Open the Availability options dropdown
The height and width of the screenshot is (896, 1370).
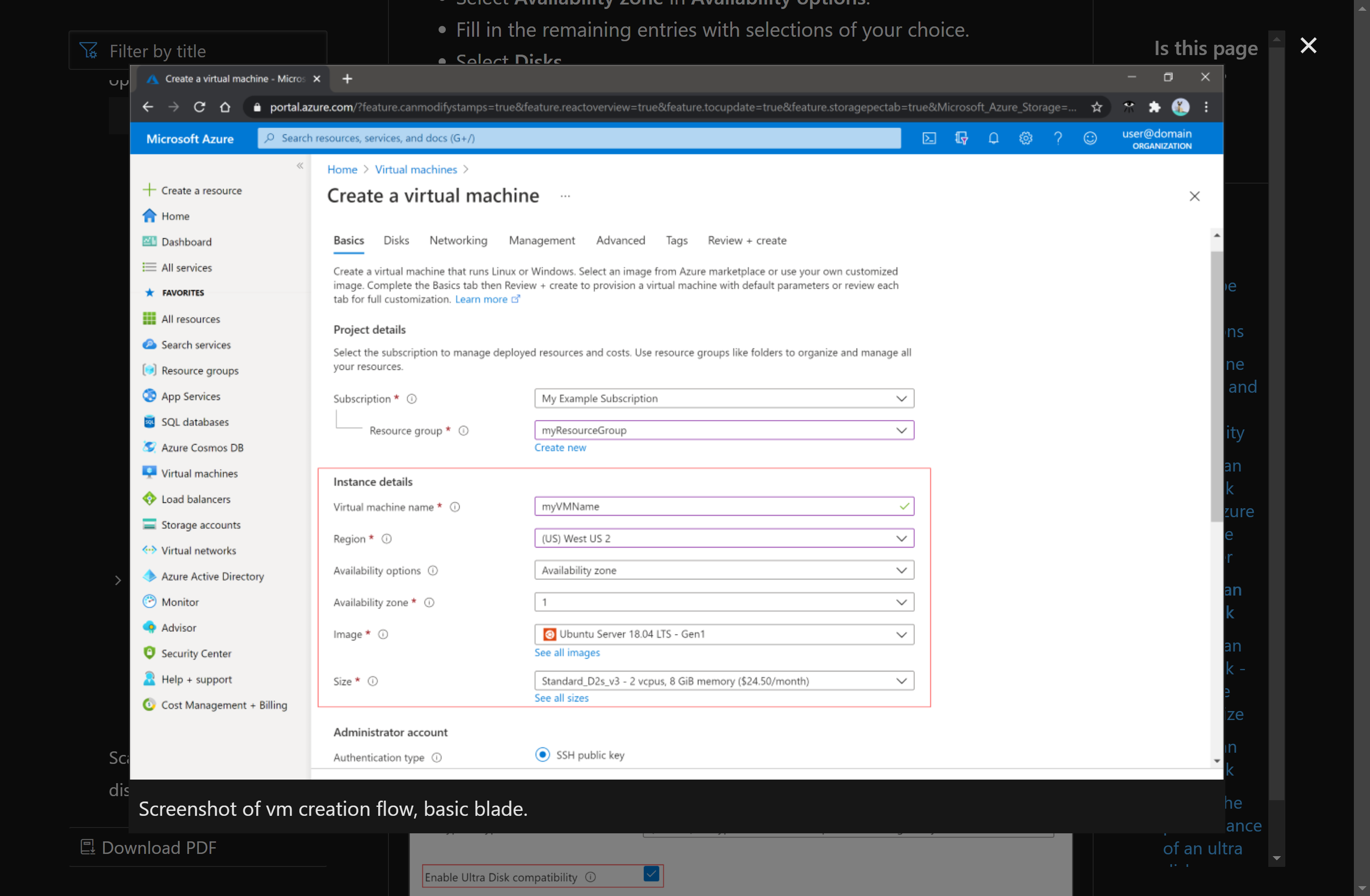click(x=724, y=570)
